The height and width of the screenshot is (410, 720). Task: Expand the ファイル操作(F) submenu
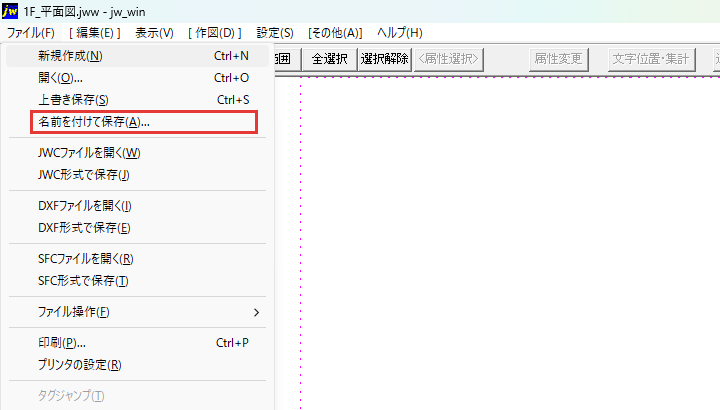[137, 312]
